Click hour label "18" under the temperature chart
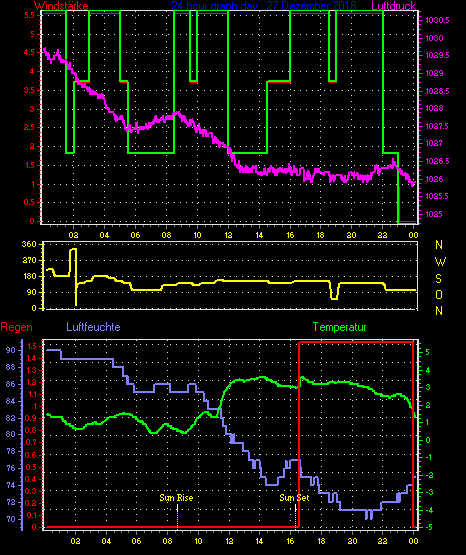 point(321,541)
